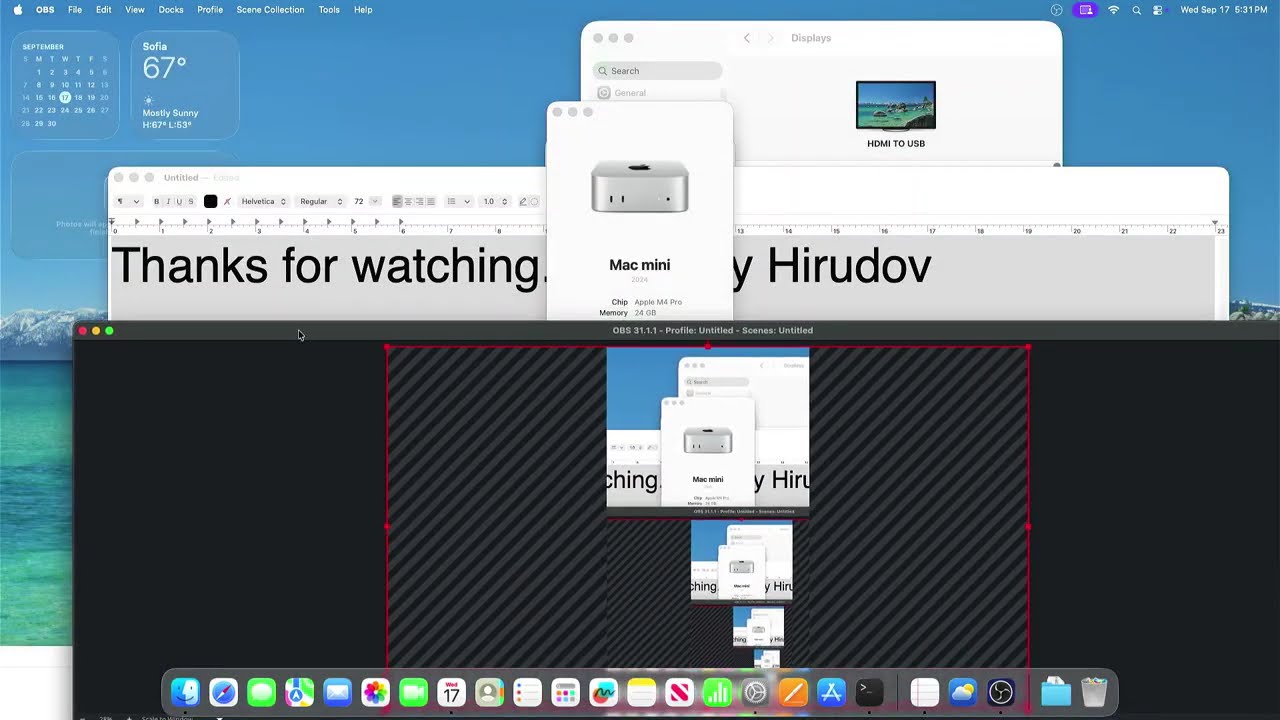Image resolution: width=1280 pixels, height=720 pixels.
Task: Open the File menu
Action: pyautogui.click(x=75, y=10)
